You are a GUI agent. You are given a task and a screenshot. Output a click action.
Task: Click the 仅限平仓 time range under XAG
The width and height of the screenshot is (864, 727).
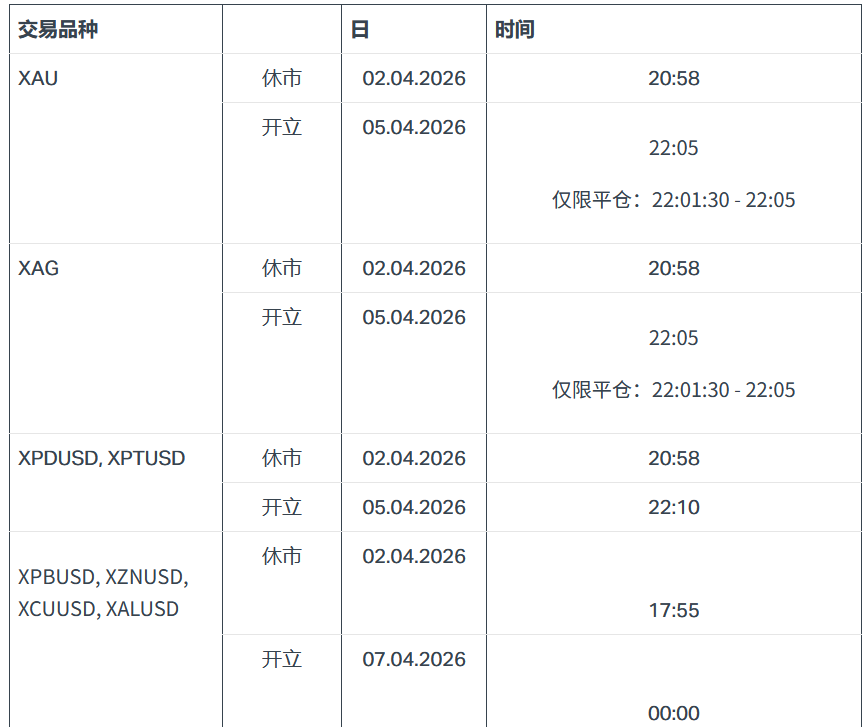pyautogui.click(x=674, y=390)
